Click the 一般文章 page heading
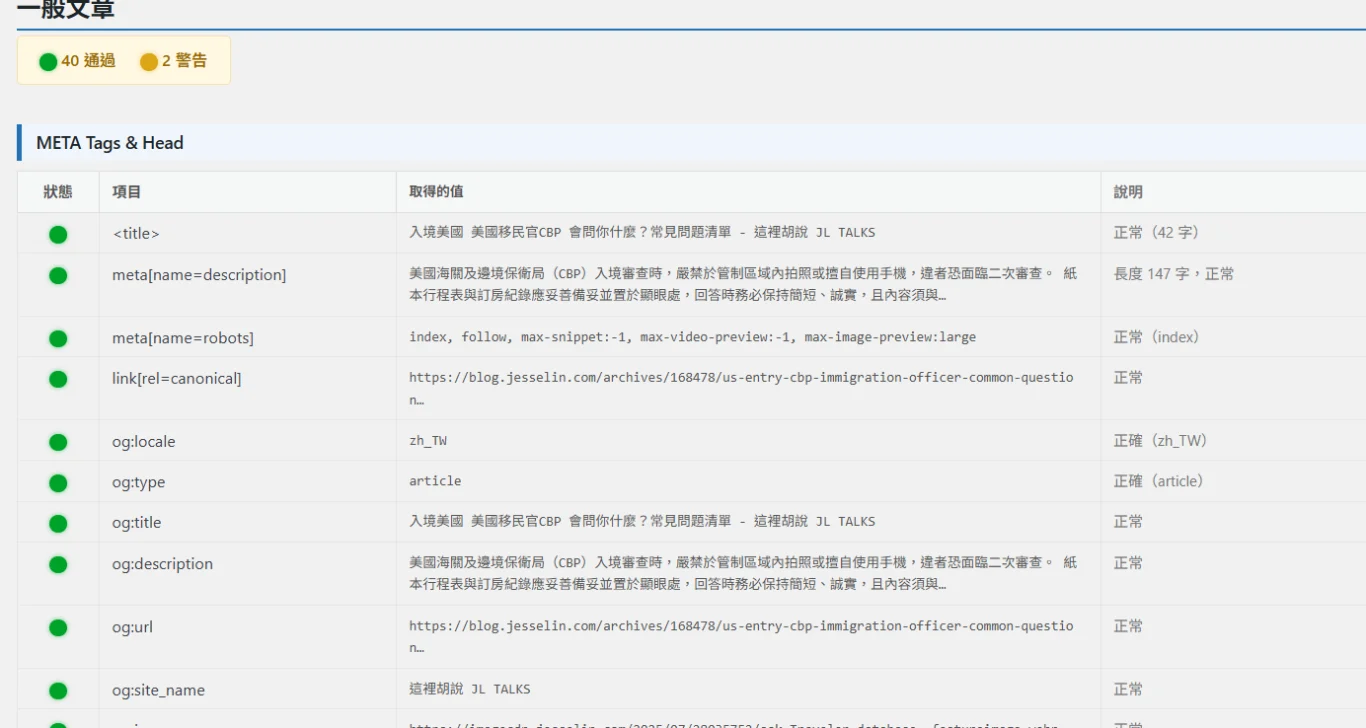The image size is (1366, 728). [66, 9]
